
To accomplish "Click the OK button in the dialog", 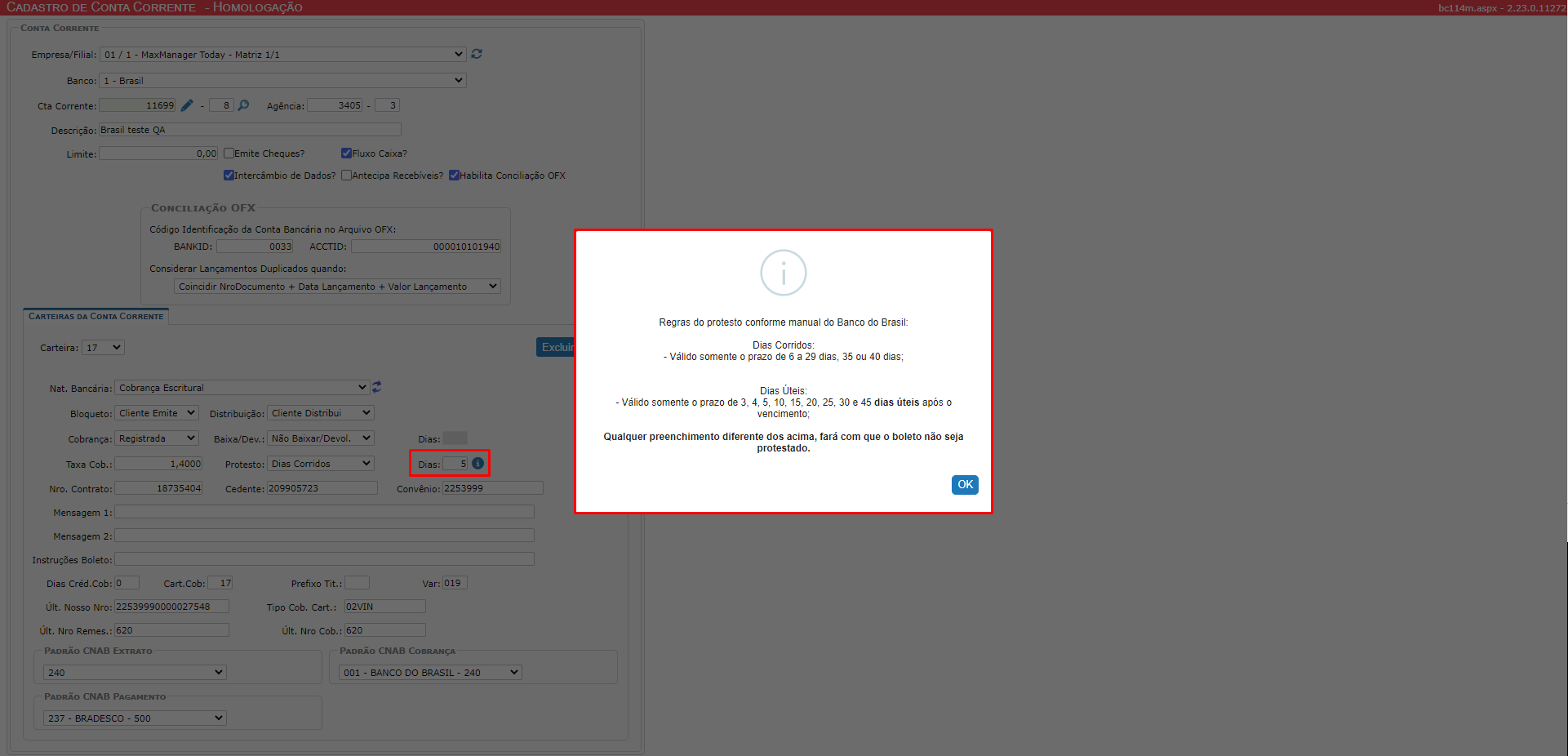I will 965,485.
